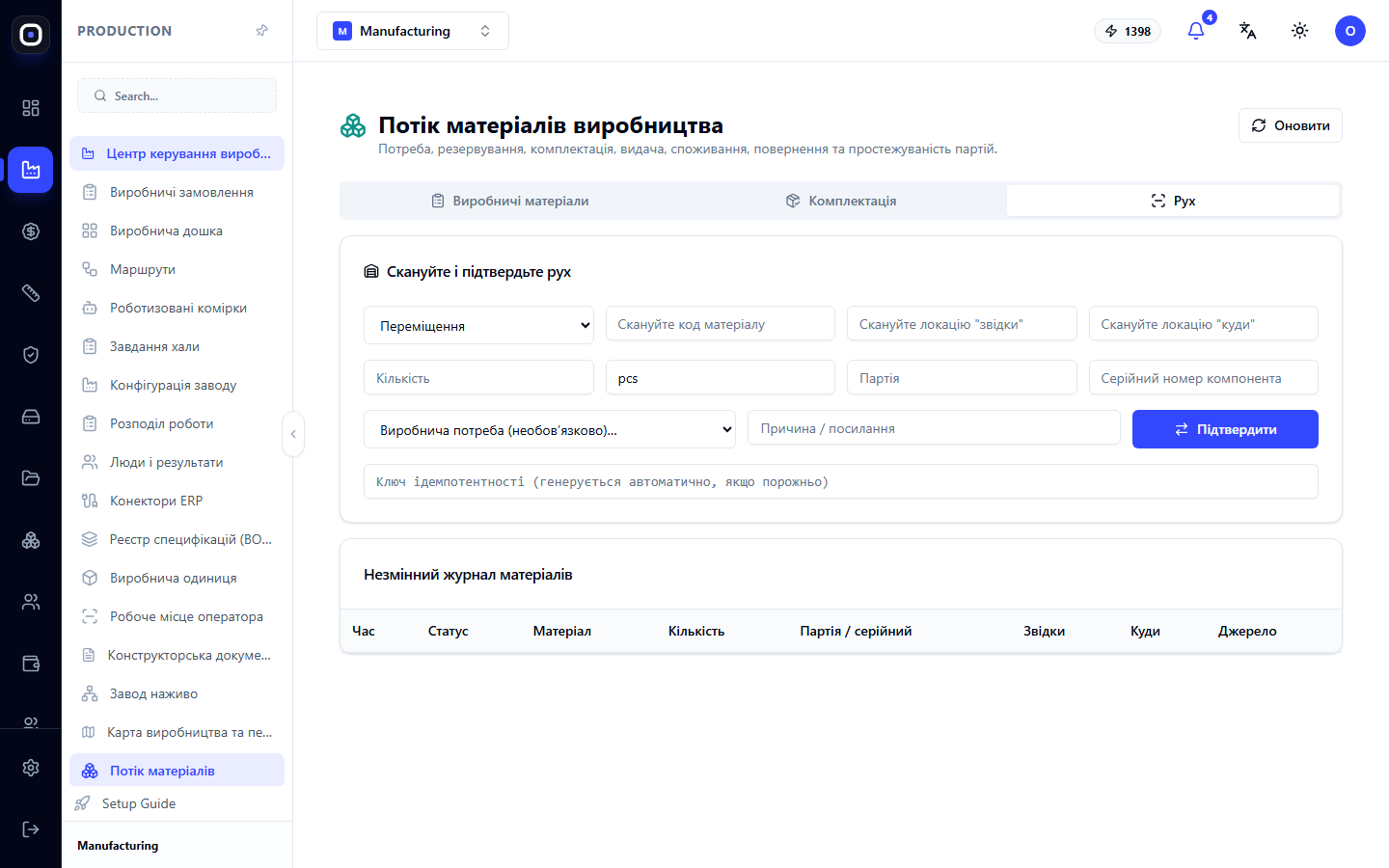Click the pin sidebar icon

point(261,31)
